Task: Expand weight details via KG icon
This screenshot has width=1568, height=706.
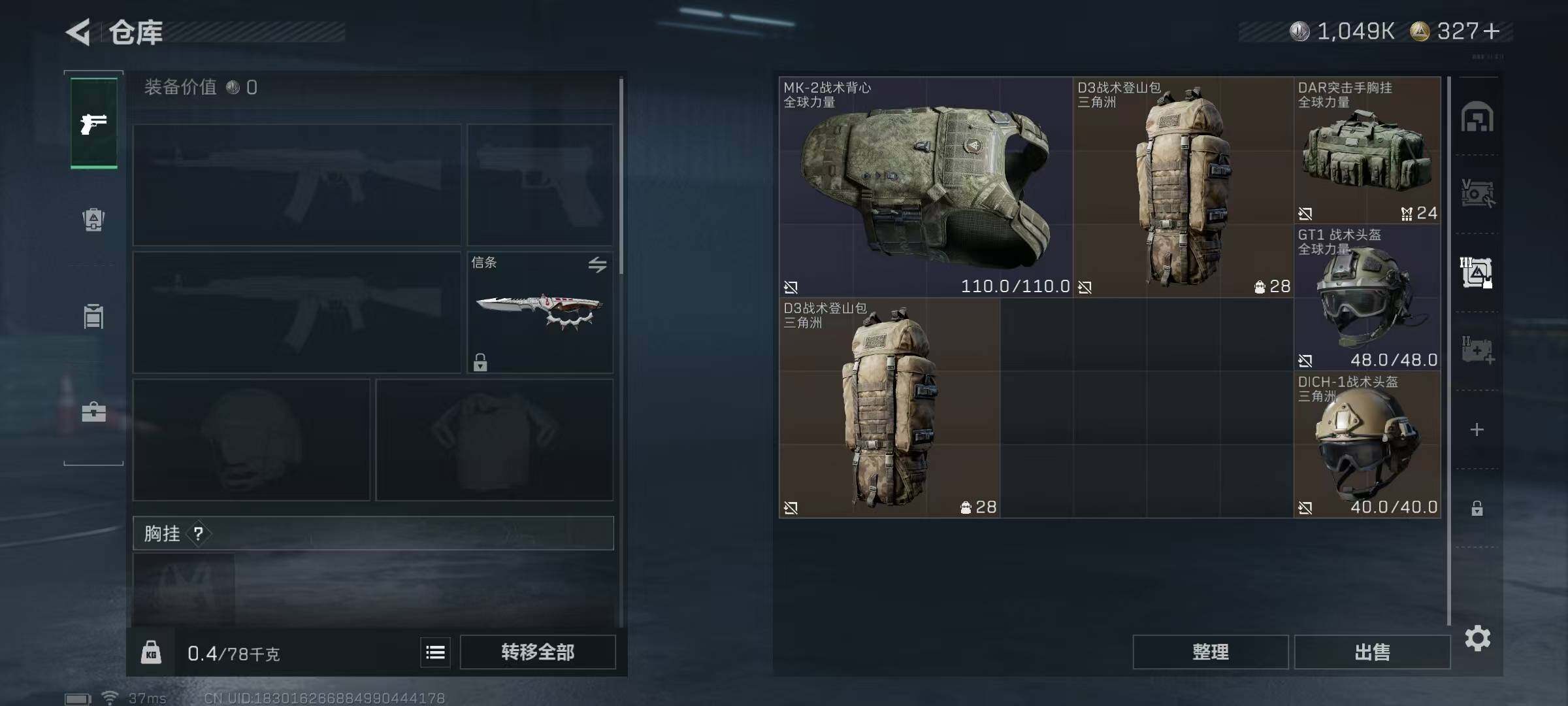Action: click(151, 652)
